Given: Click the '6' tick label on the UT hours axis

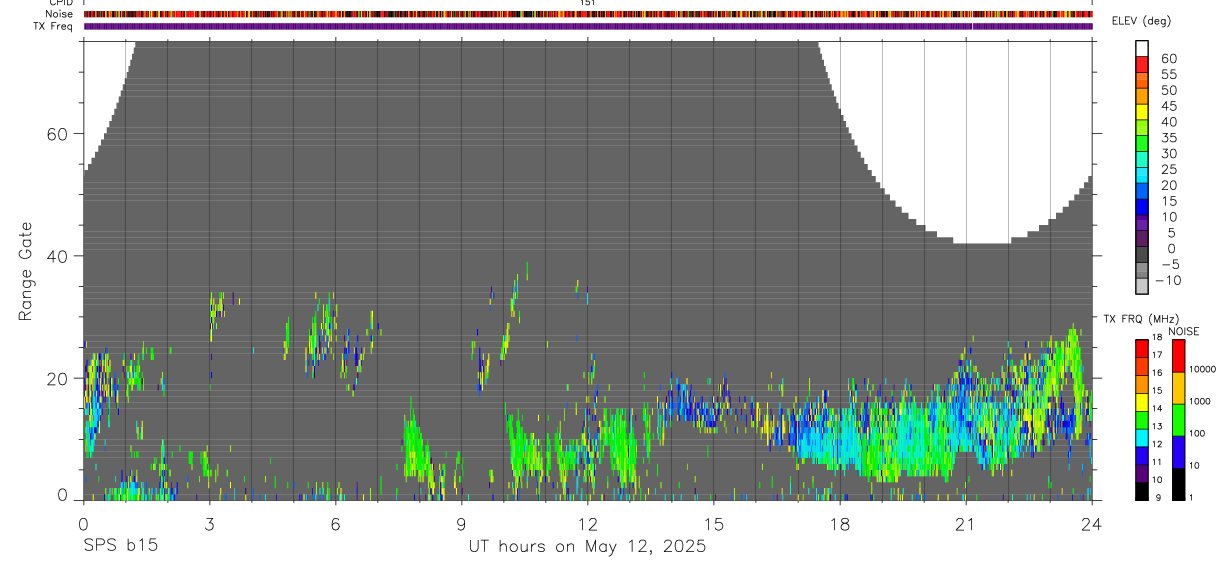Looking at the screenshot, I should pyautogui.click(x=335, y=523).
